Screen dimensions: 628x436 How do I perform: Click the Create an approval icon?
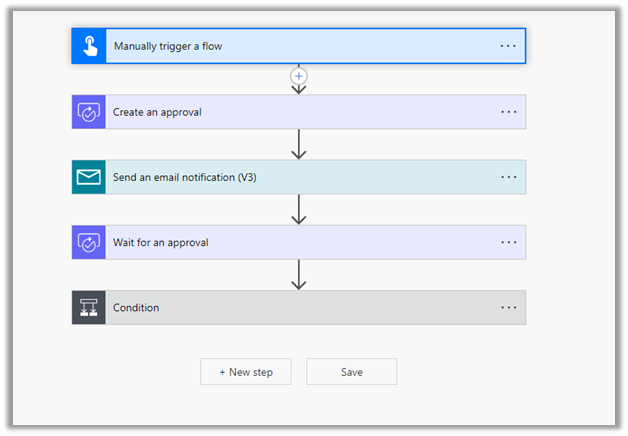point(89,112)
